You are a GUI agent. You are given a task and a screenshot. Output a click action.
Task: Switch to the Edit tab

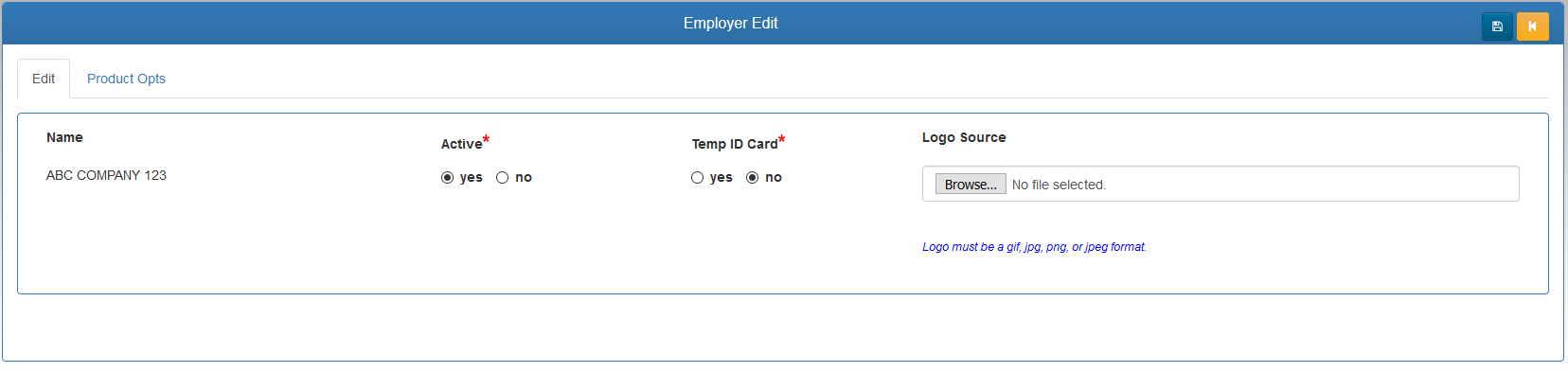(44, 79)
